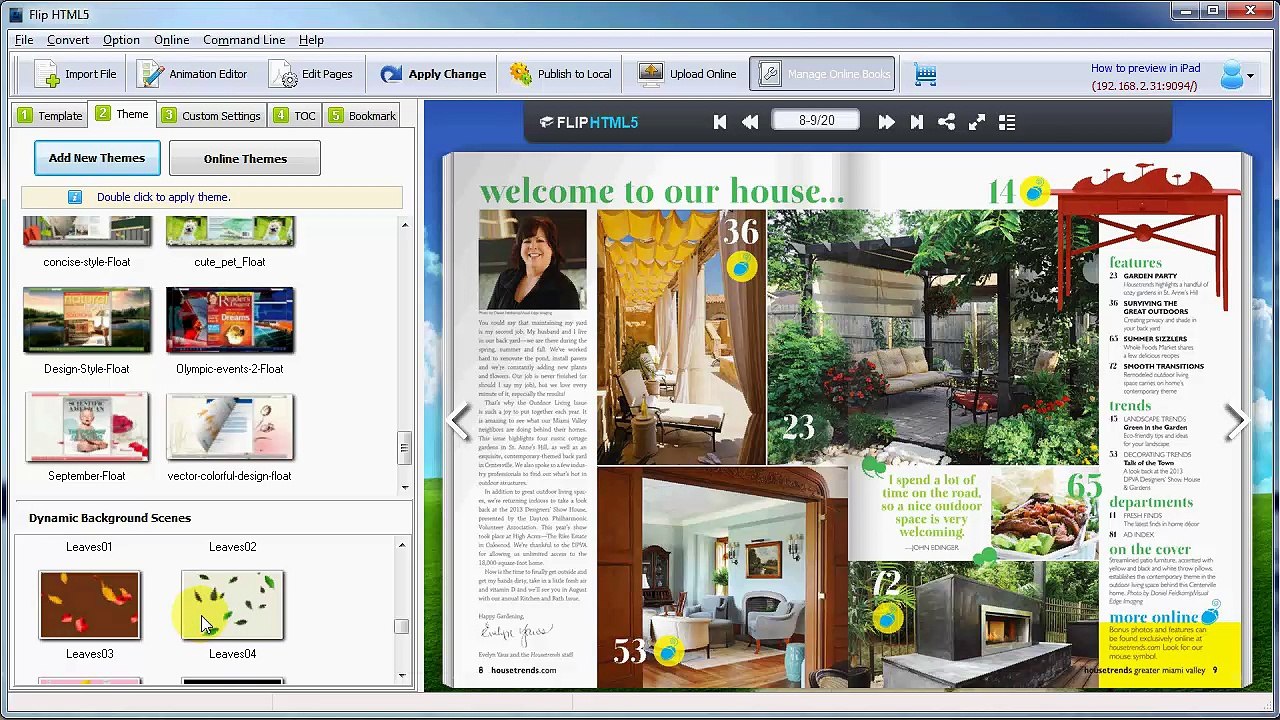Select the Theme tab
The width and height of the screenshot is (1280, 720).
pyautogui.click(x=122, y=114)
